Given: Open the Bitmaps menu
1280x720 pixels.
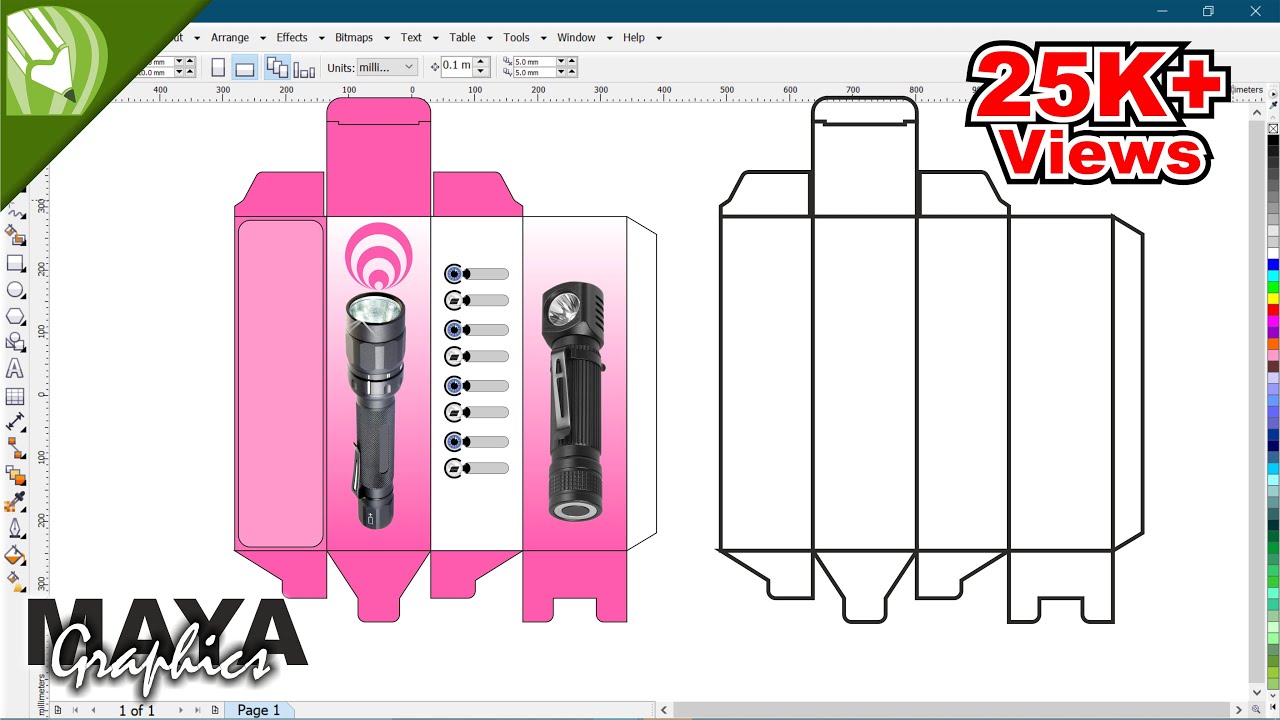Looking at the screenshot, I should [x=354, y=37].
